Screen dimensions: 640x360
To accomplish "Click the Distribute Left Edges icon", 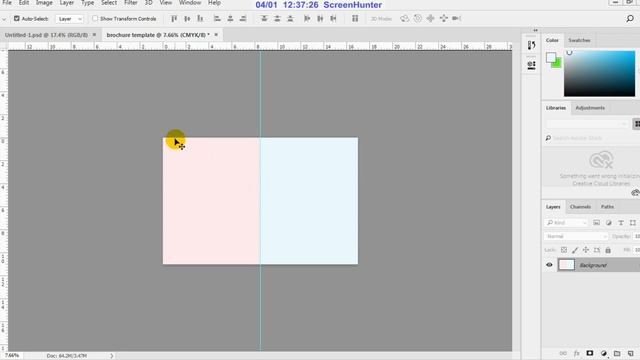I will [307, 18].
